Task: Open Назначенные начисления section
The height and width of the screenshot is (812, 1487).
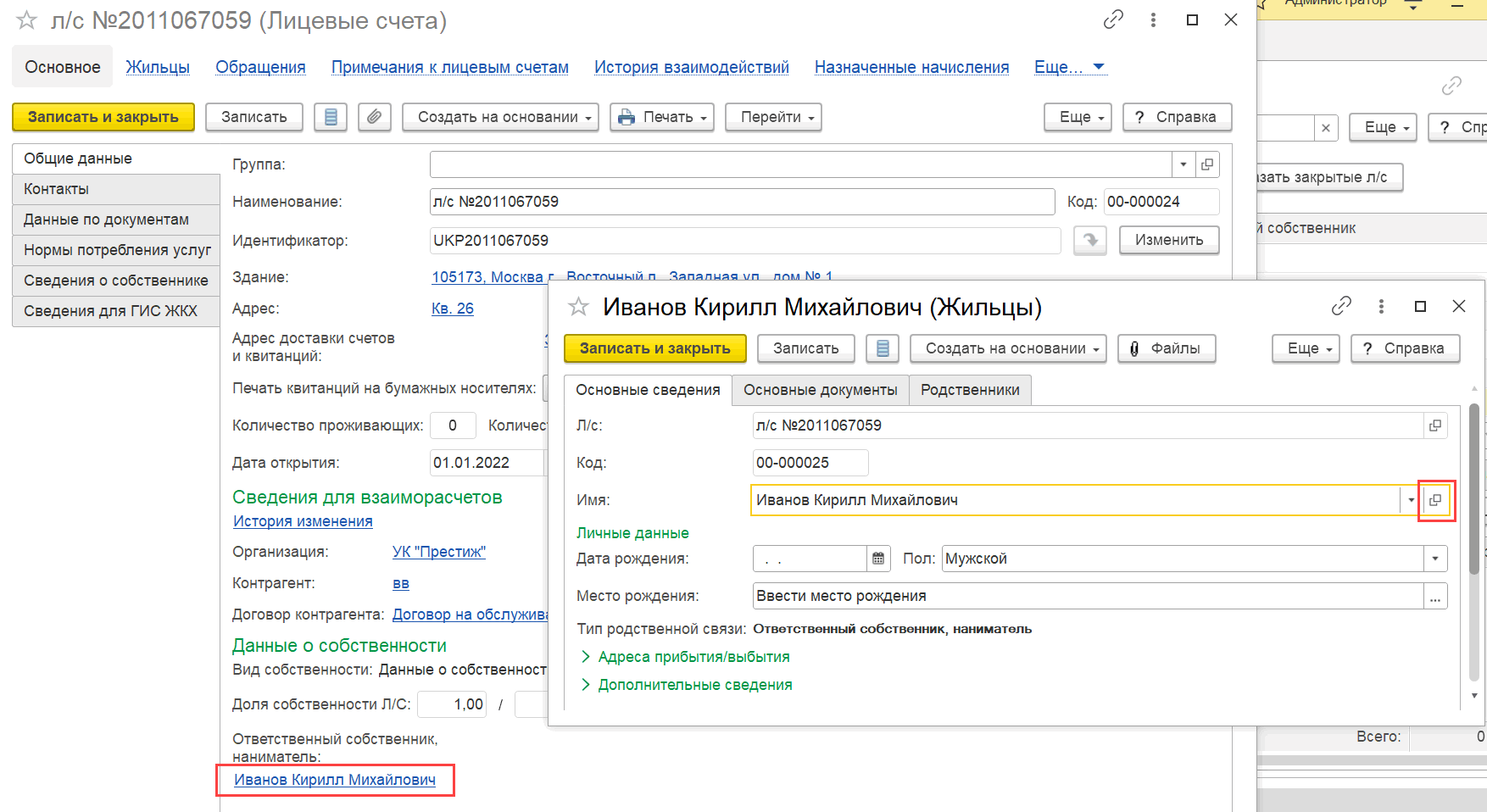Action: pyautogui.click(x=911, y=67)
